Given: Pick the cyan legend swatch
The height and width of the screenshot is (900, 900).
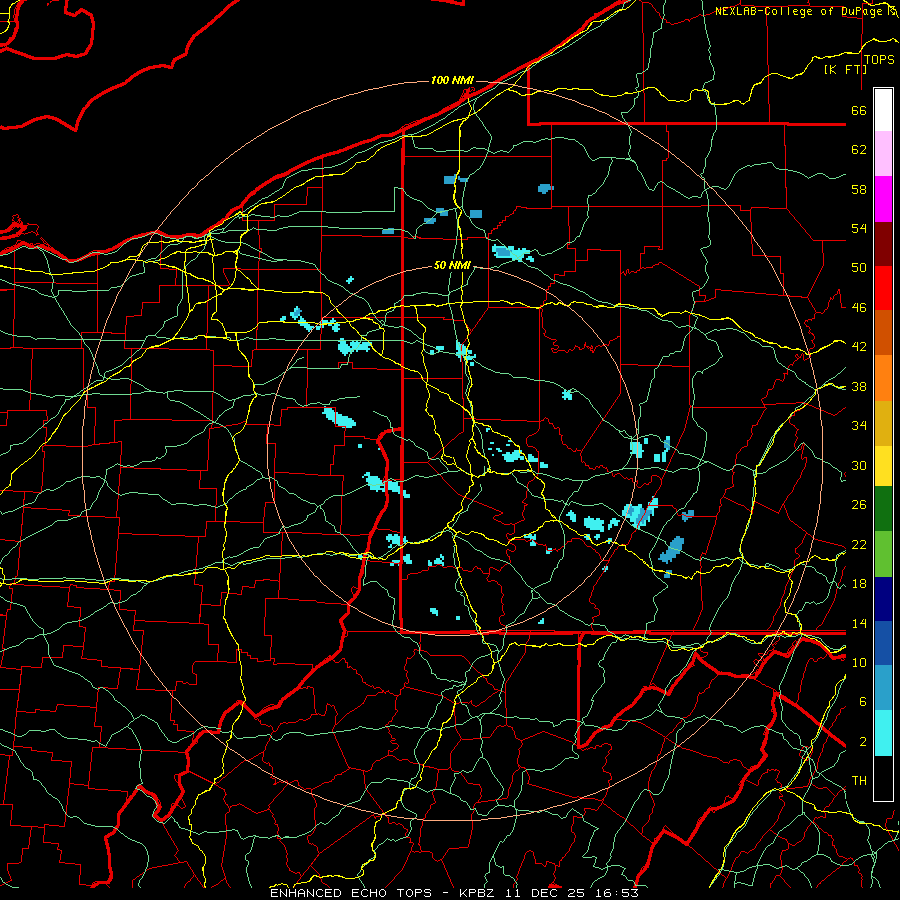Looking at the screenshot, I should 883,733.
